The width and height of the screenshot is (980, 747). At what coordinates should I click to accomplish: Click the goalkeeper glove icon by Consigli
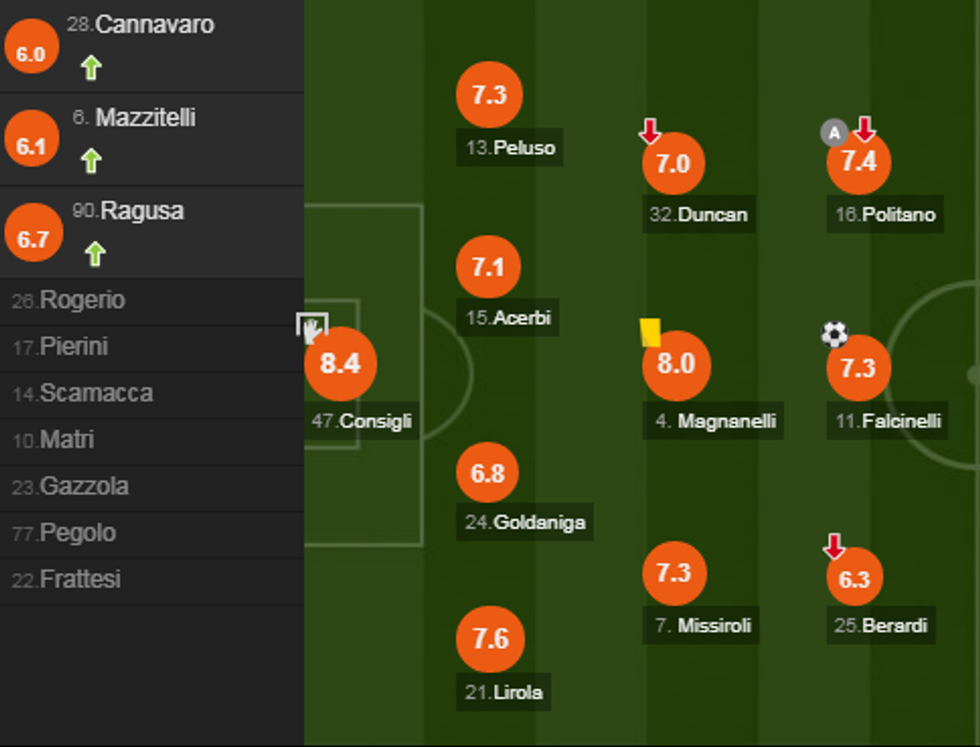pos(312,327)
